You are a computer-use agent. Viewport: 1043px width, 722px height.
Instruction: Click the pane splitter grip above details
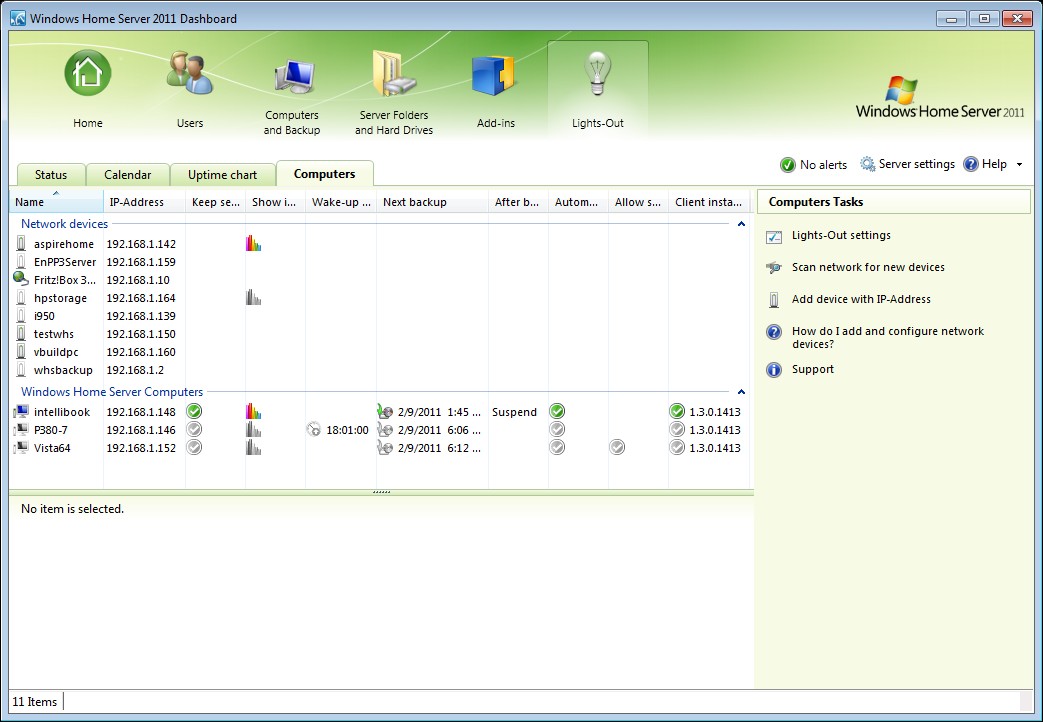[x=381, y=492]
